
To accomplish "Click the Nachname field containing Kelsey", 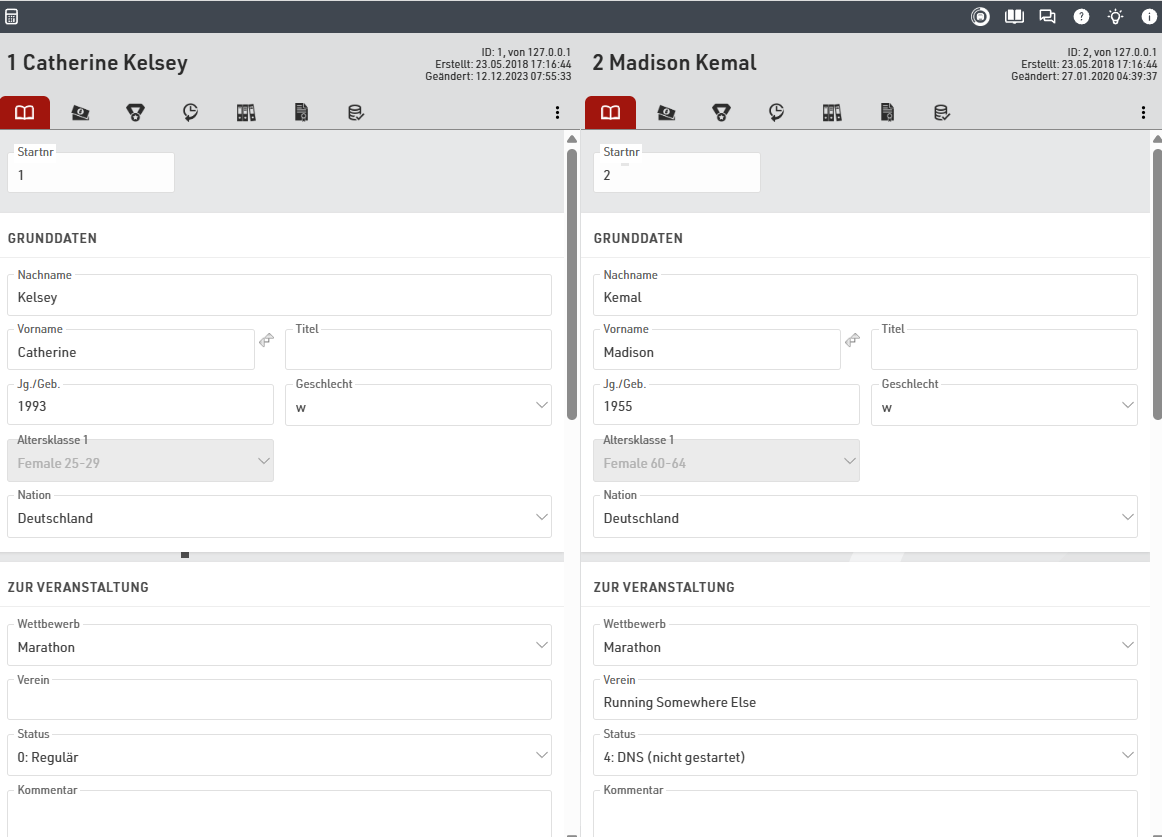I will coord(279,297).
